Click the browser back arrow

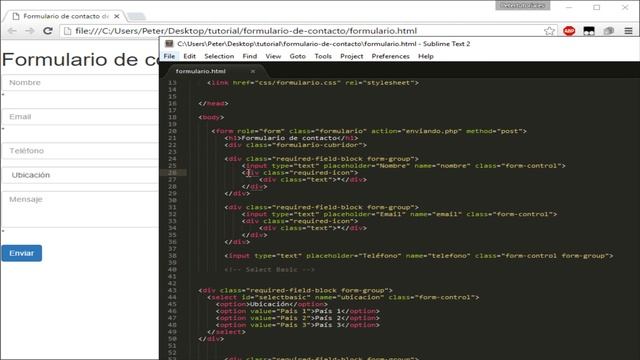click(12, 31)
